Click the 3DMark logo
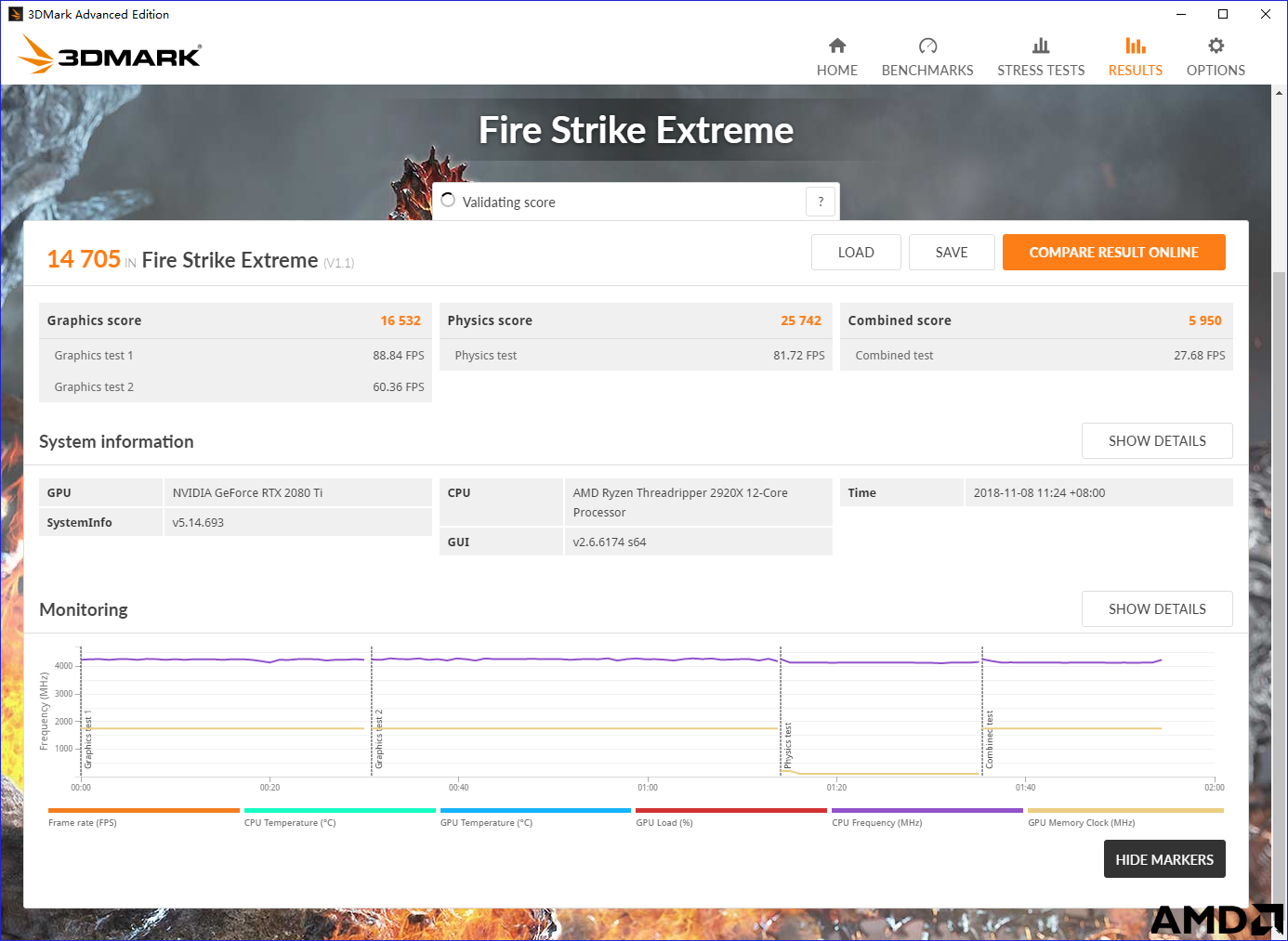1288x941 pixels. [x=110, y=55]
